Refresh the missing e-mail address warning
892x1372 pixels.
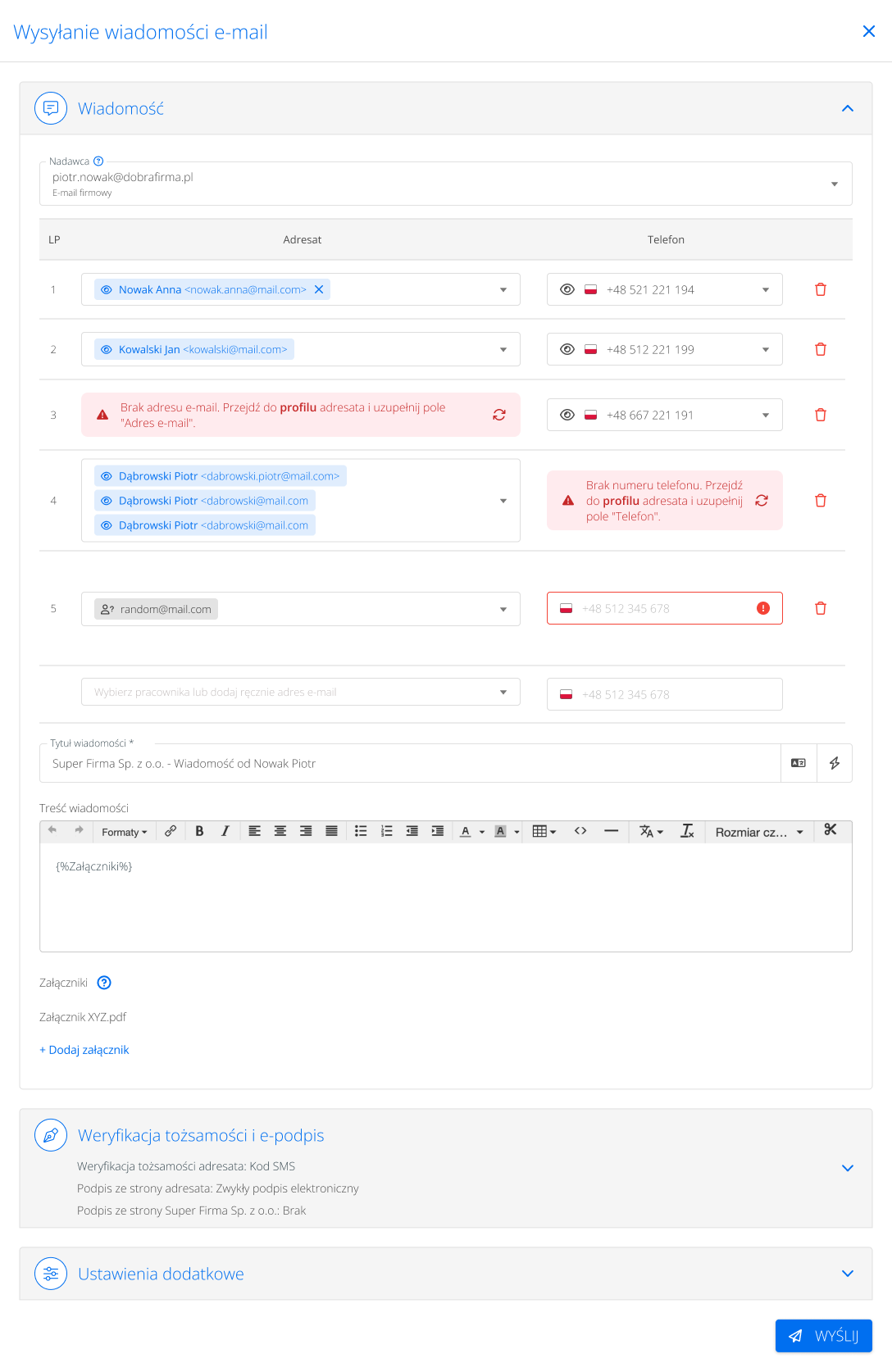click(x=498, y=415)
